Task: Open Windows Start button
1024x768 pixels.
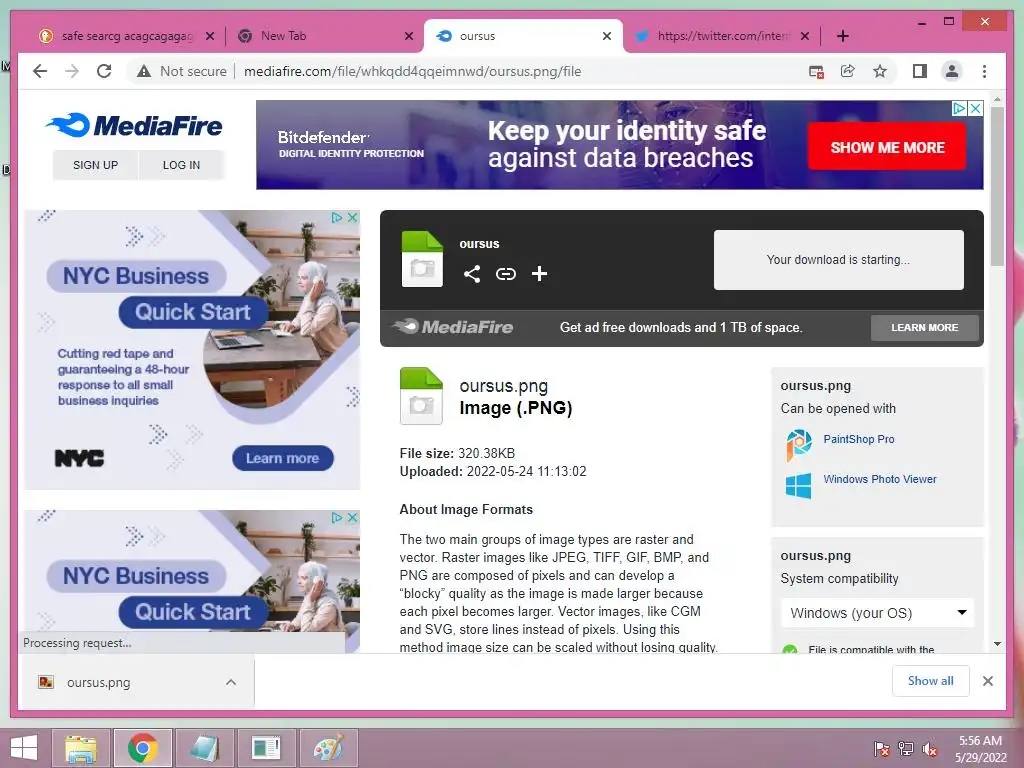Action: tap(24, 748)
